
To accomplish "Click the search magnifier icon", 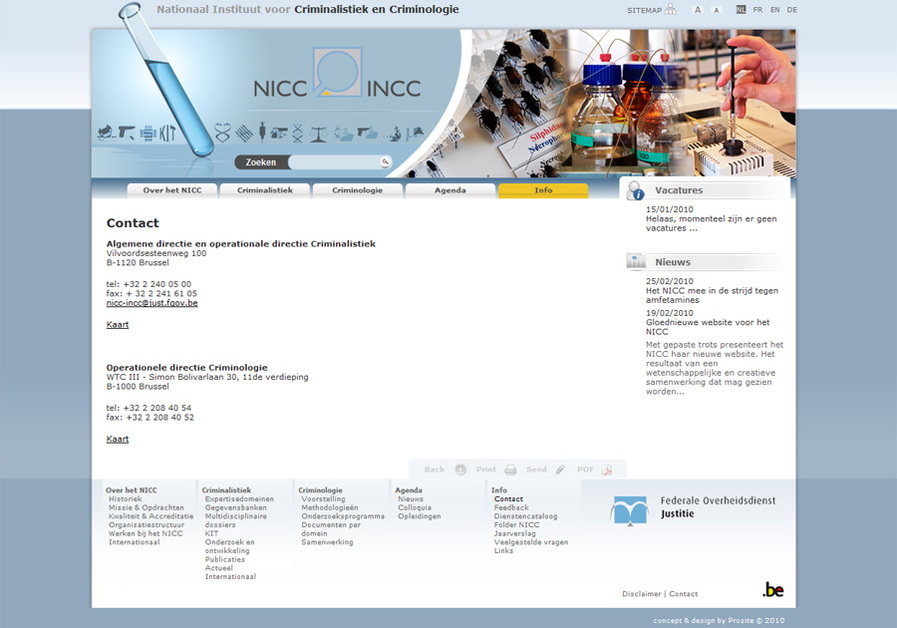I will tap(386, 162).
